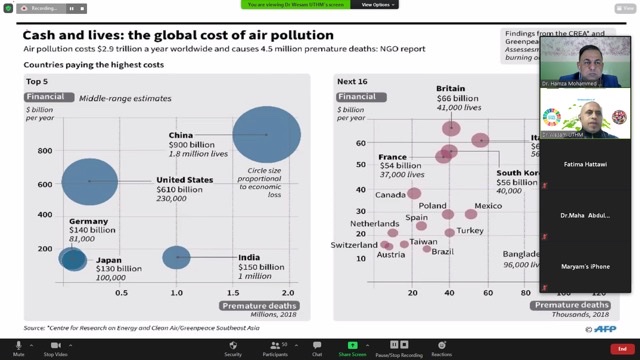Stop recording in top-left indicator
Image resolution: width=640 pixels, height=360 pixels.
coord(82,9)
